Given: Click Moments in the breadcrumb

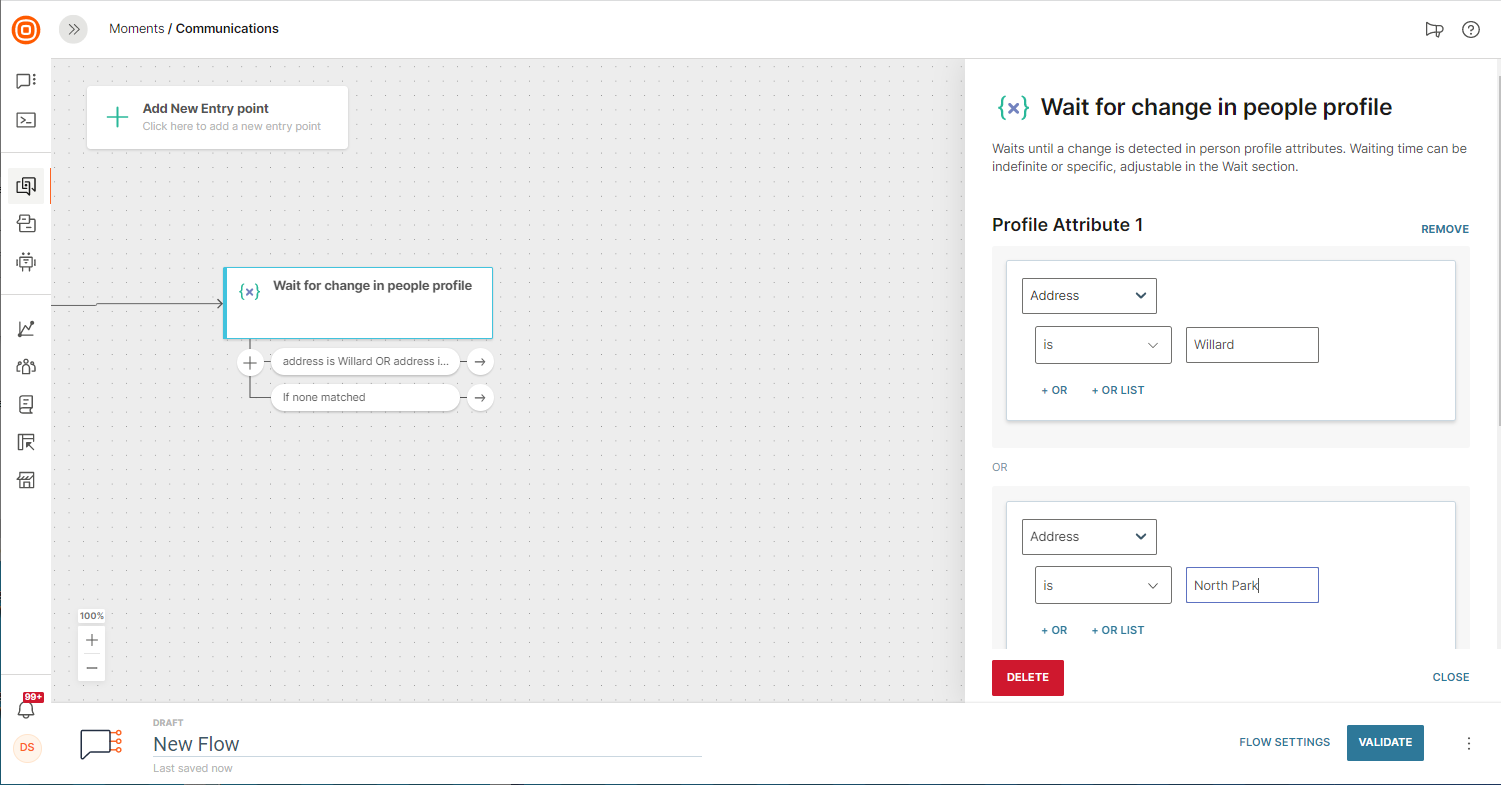Looking at the screenshot, I should 136,29.
